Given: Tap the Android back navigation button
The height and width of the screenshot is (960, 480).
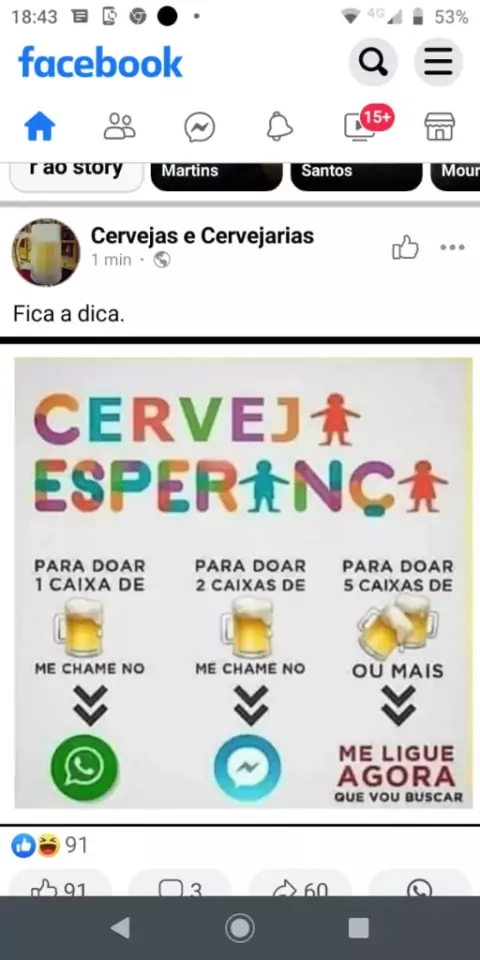Looking at the screenshot, I should point(120,928).
